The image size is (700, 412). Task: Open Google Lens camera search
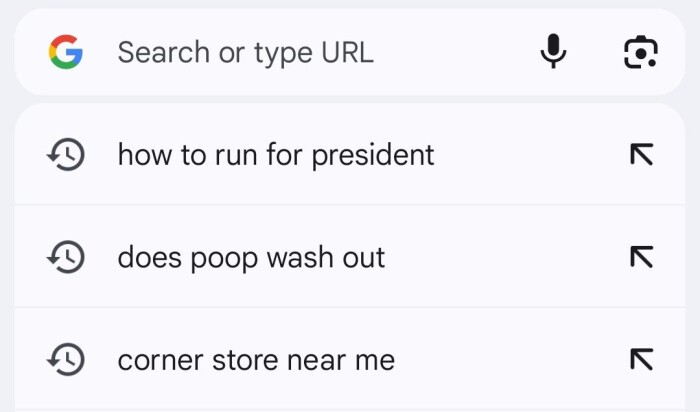pos(640,52)
